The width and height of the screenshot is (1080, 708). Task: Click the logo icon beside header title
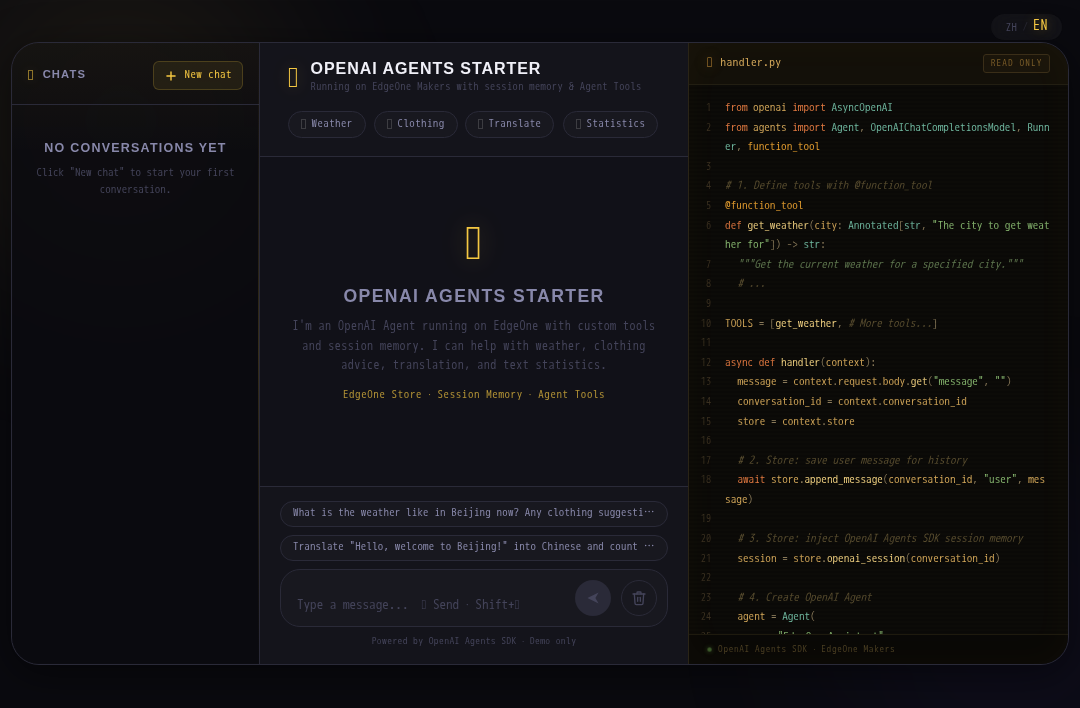point(293,77)
